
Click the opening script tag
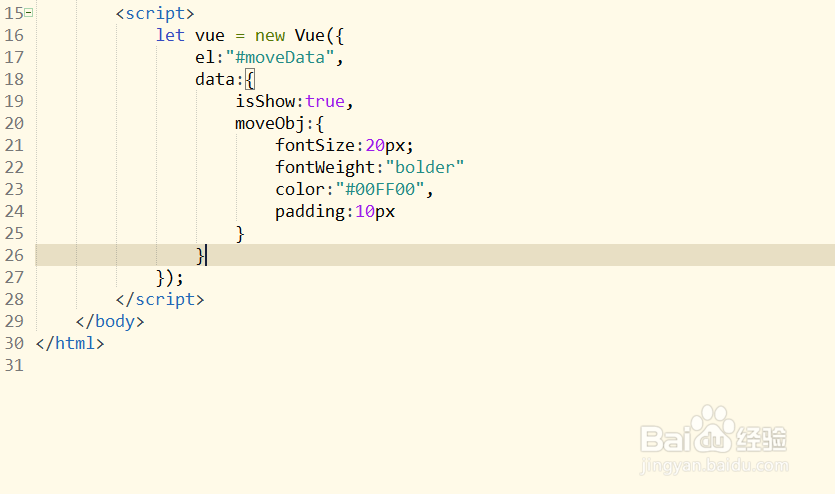tap(155, 14)
